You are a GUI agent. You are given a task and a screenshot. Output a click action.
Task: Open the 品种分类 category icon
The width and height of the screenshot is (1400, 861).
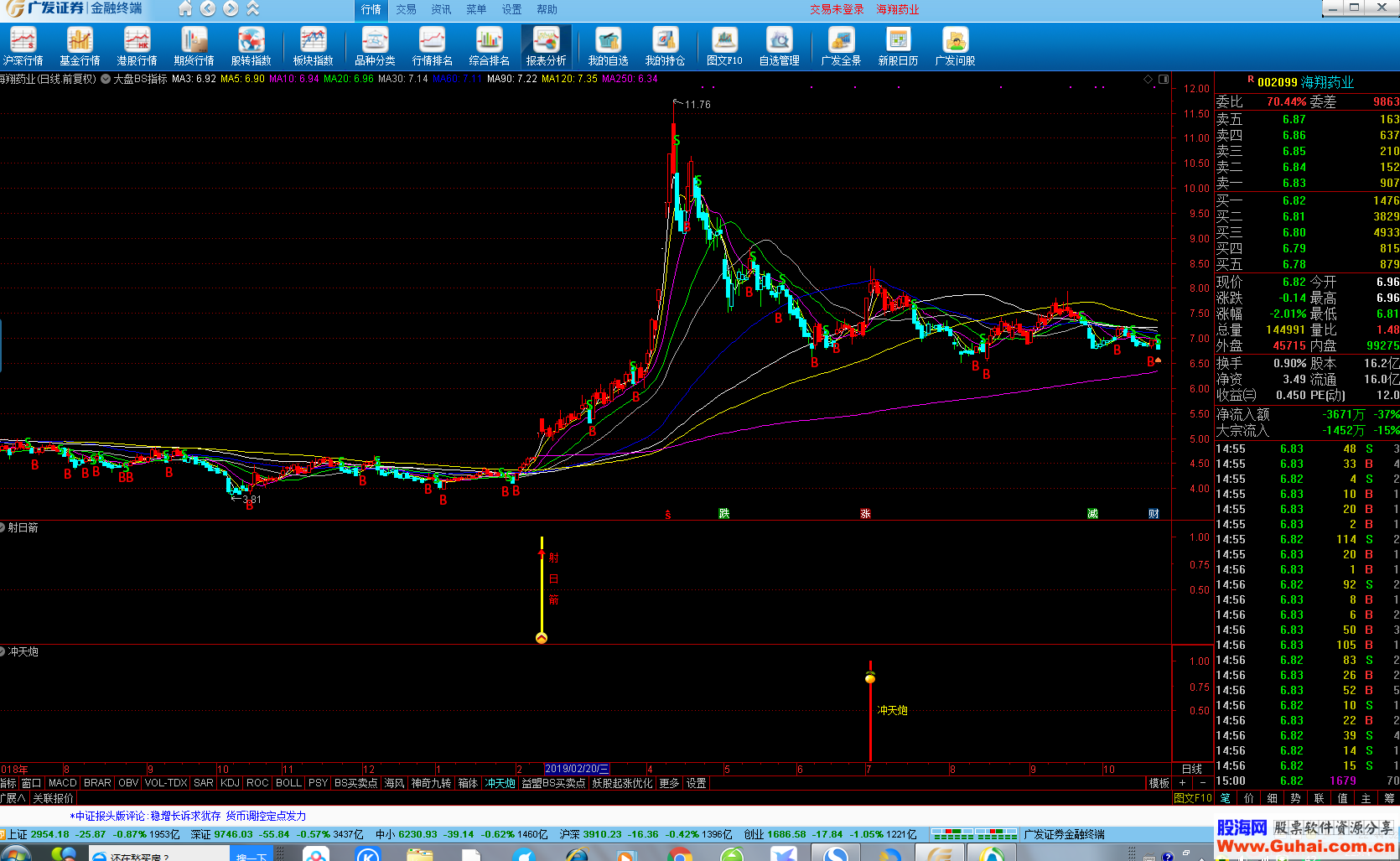point(375,46)
